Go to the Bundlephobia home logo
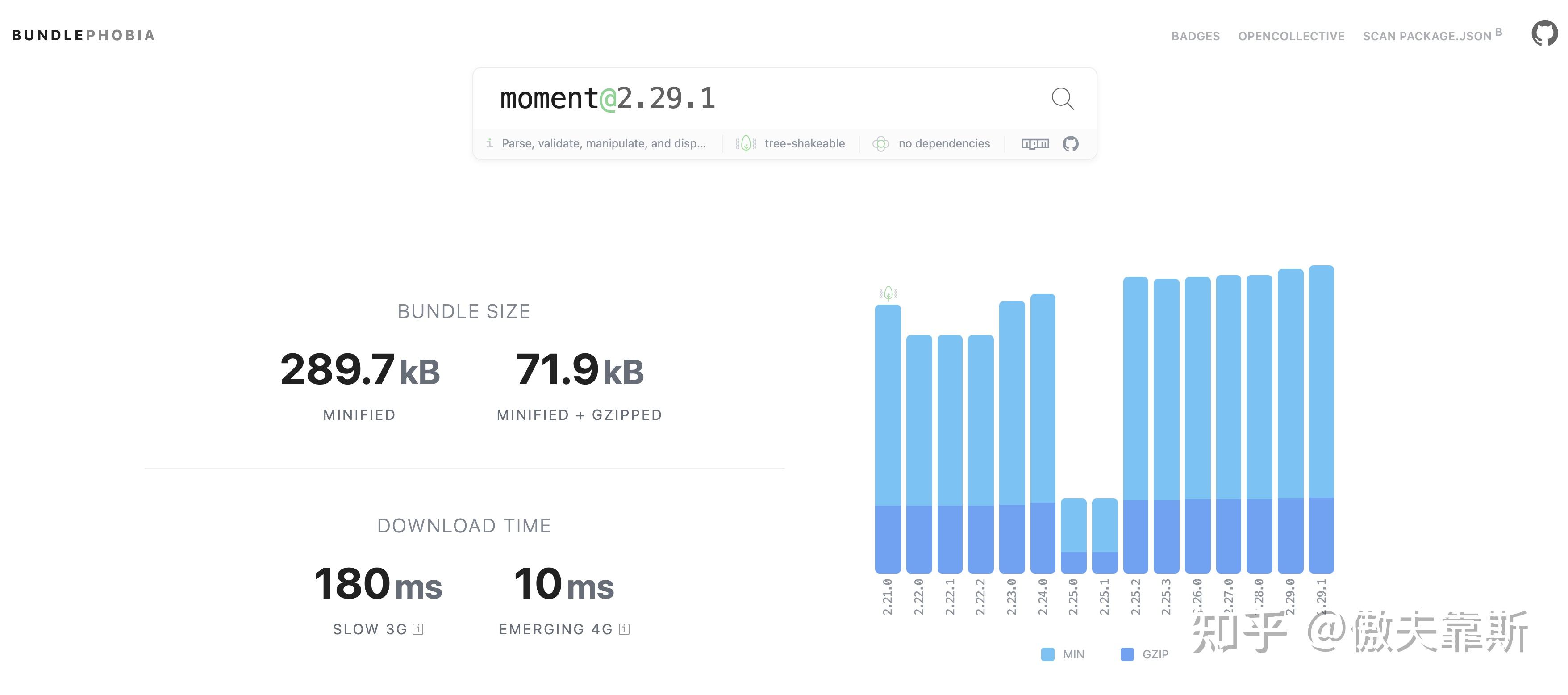The height and width of the screenshot is (695, 1568). click(83, 35)
